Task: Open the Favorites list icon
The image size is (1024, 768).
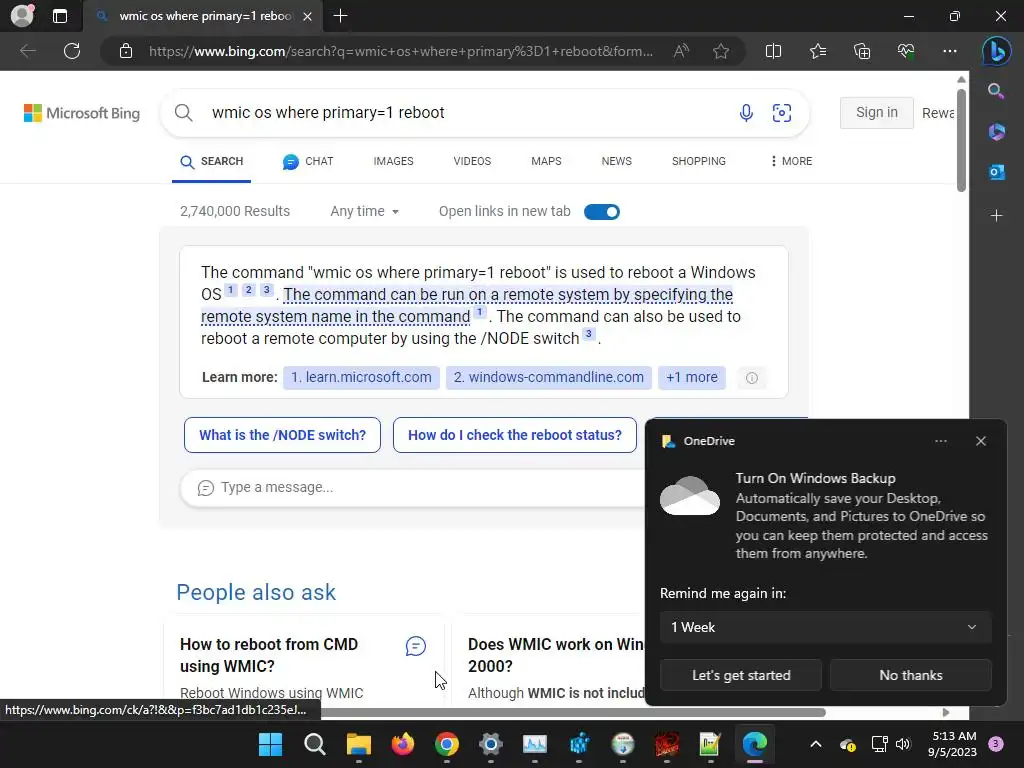Action: click(818, 51)
